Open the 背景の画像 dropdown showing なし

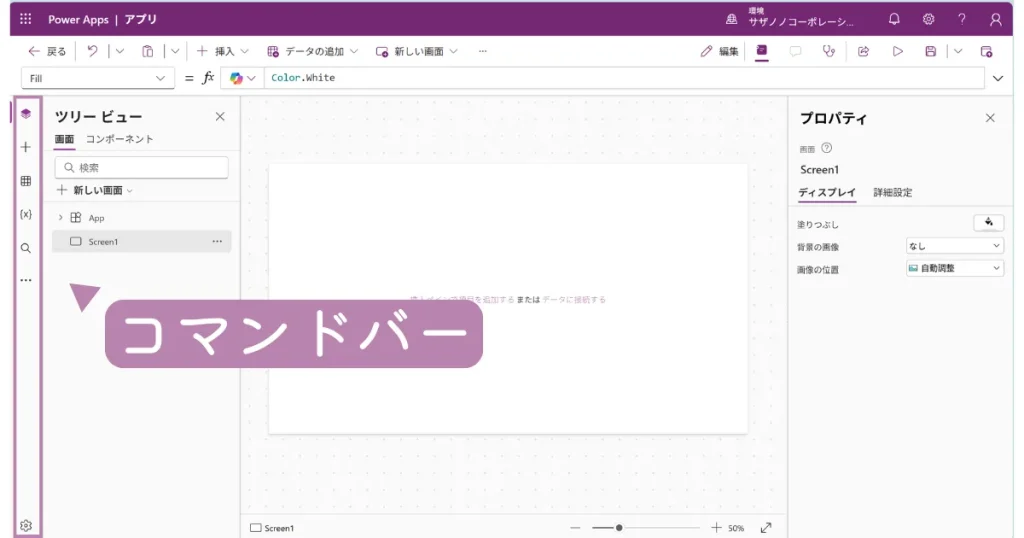point(954,245)
